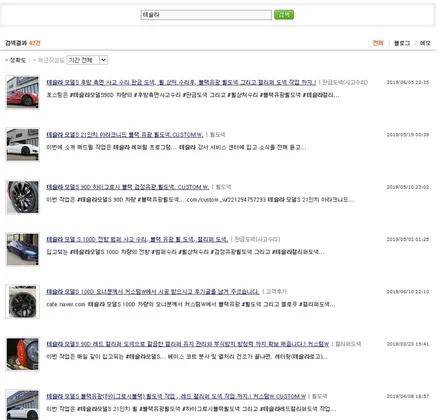Open the 21인치 아라크니드 블랙 유광 휠도색 post title

[125, 135]
